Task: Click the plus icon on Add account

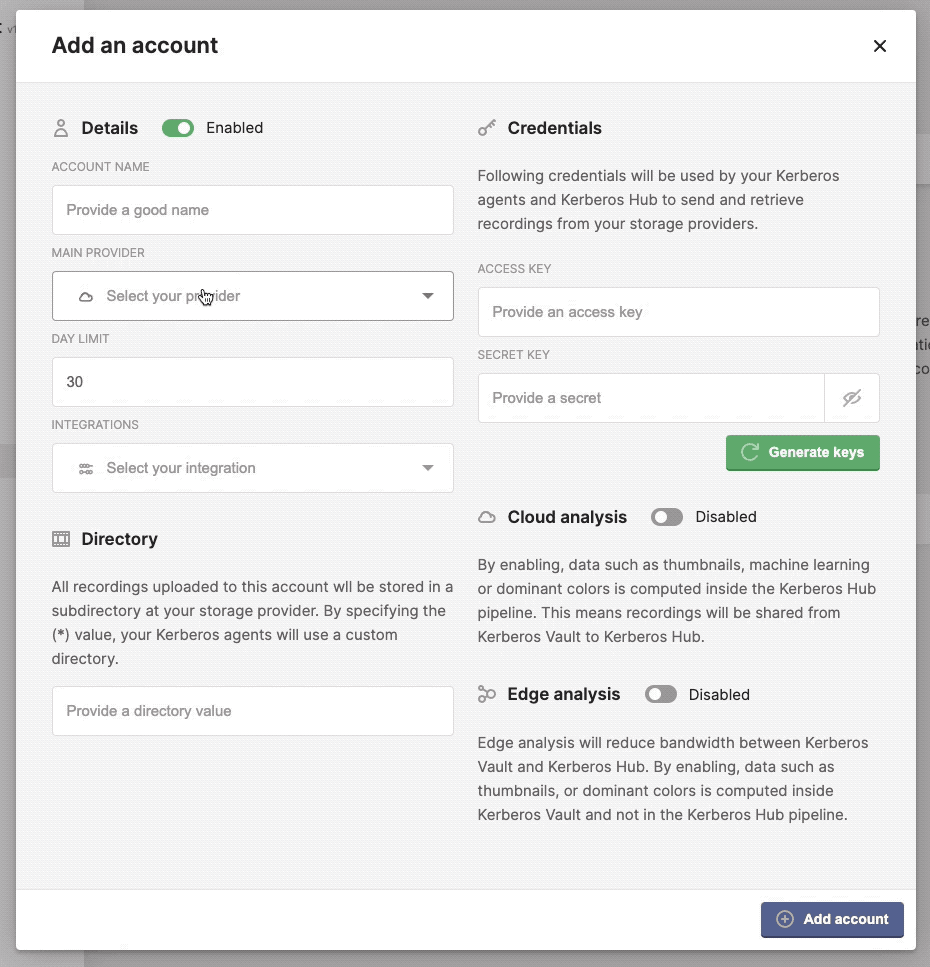Action: [785, 919]
